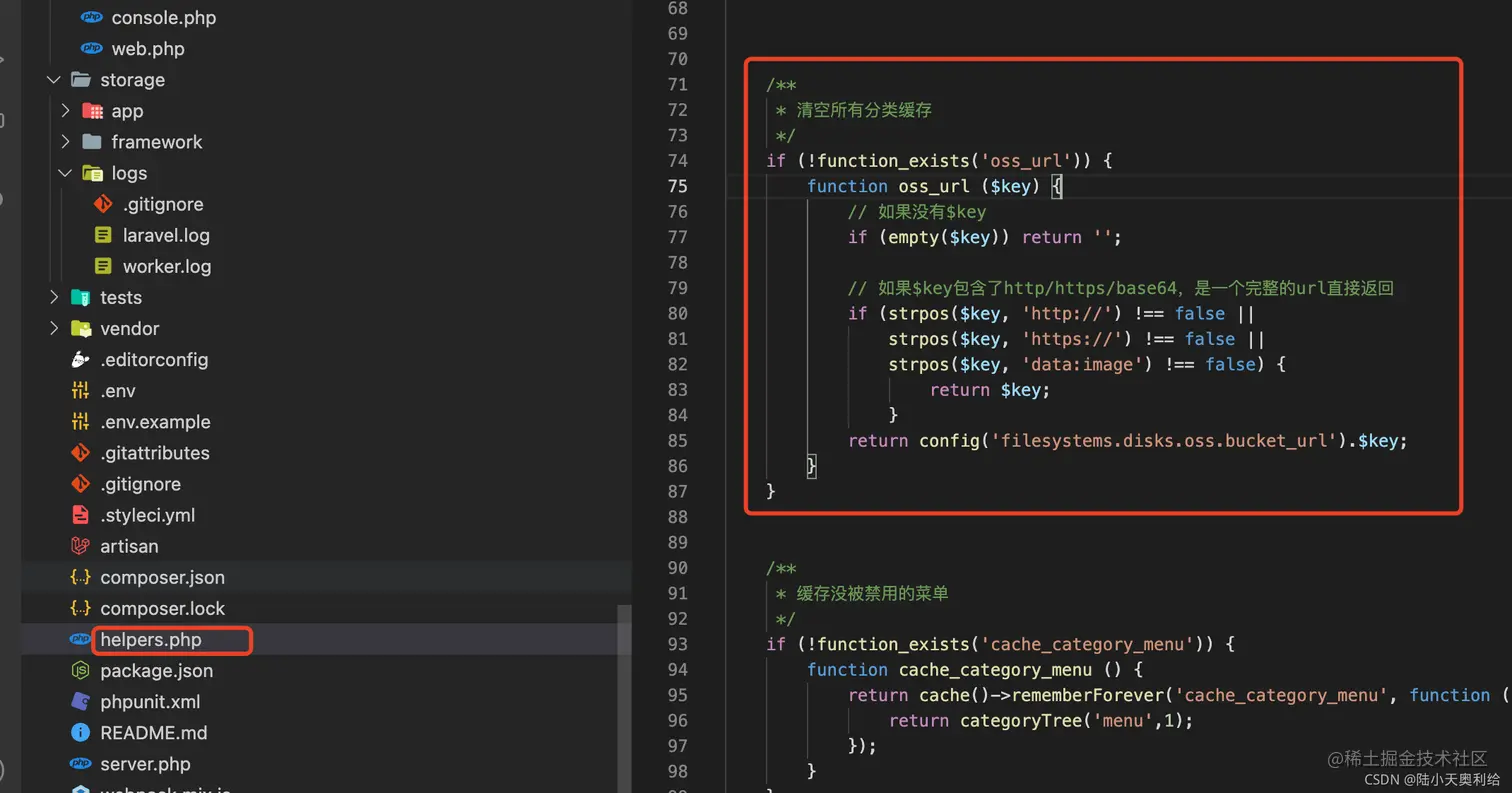Collapse the logs folder chevron
Screen dimensions: 1512x793
[x=66, y=173]
